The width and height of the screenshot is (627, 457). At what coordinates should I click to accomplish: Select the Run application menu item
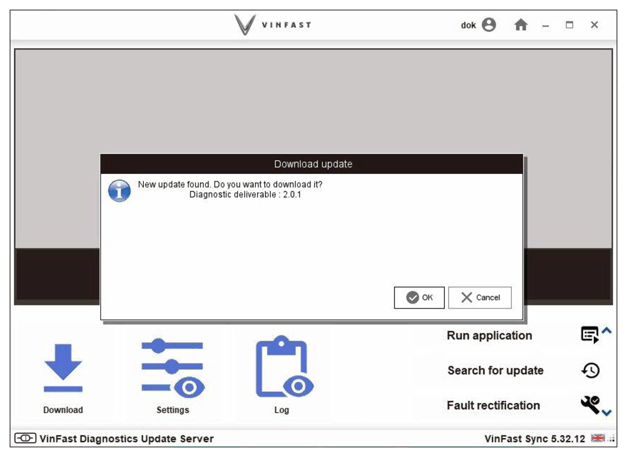pyautogui.click(x=489, y=335)
